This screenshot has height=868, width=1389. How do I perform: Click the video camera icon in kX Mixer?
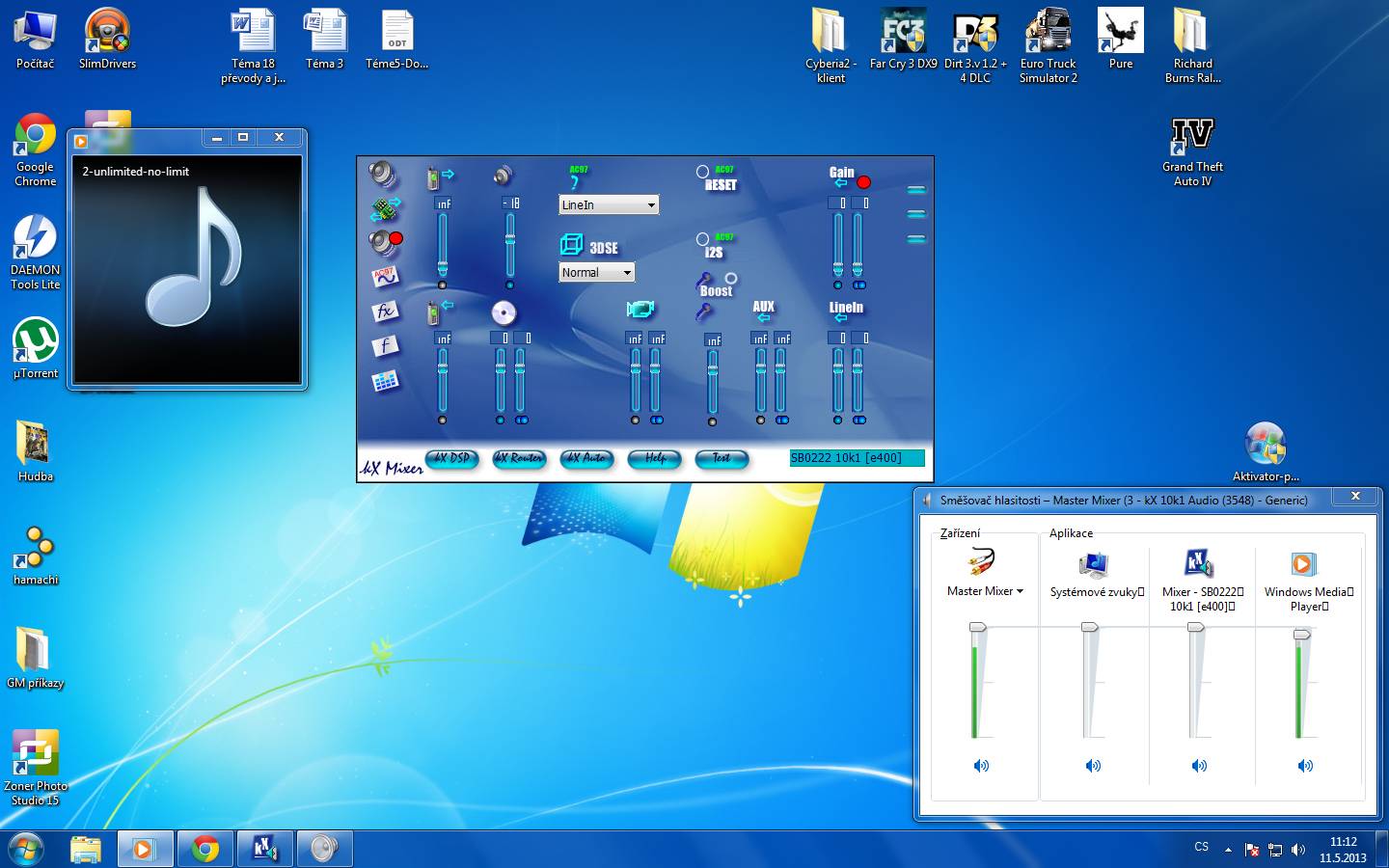point(640,310)
